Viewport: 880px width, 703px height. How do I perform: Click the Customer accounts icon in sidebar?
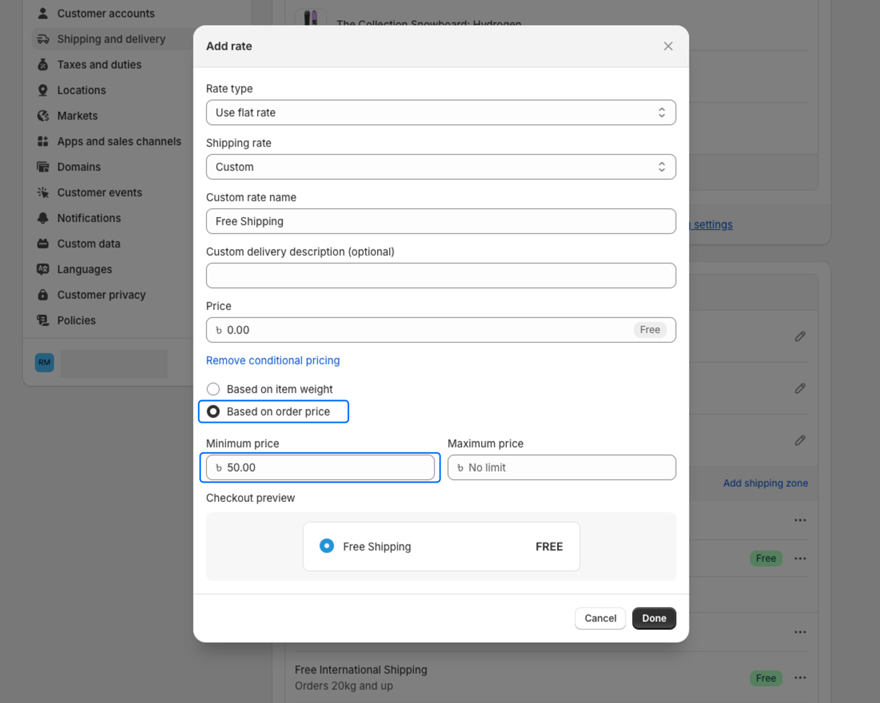coord(43,13)
